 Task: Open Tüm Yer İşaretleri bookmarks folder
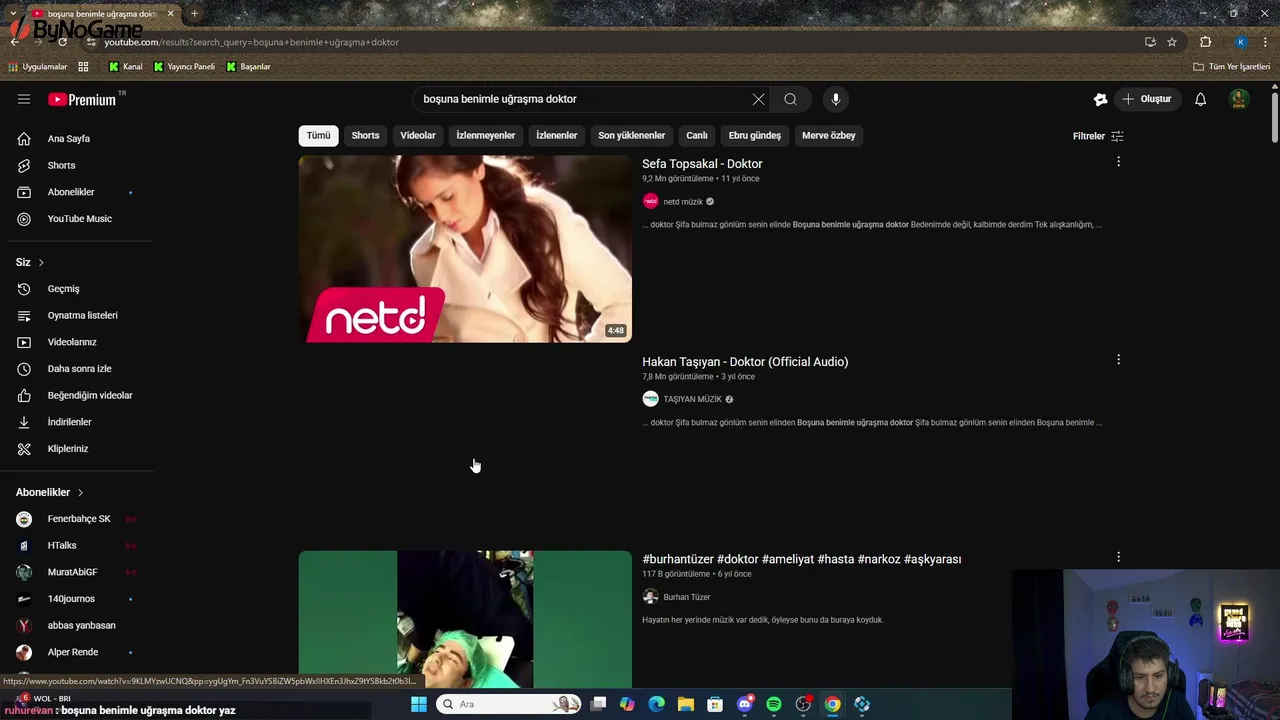click(x=1231, y=67)
